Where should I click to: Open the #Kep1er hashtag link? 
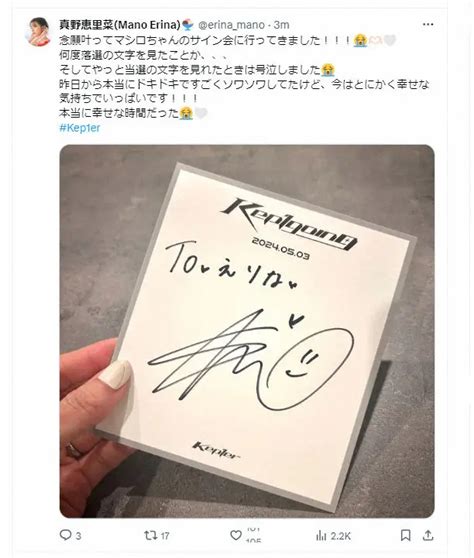pos(80,128)
